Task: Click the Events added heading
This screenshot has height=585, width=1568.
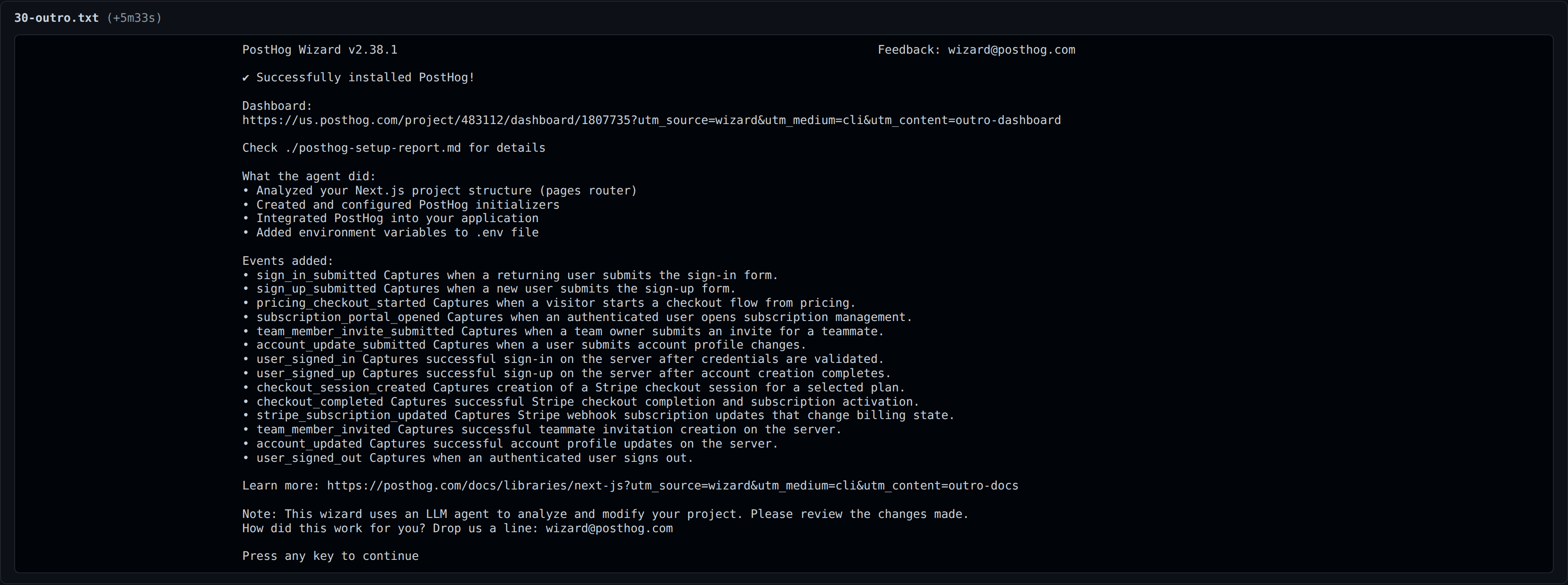Action: tap(287, 261)
